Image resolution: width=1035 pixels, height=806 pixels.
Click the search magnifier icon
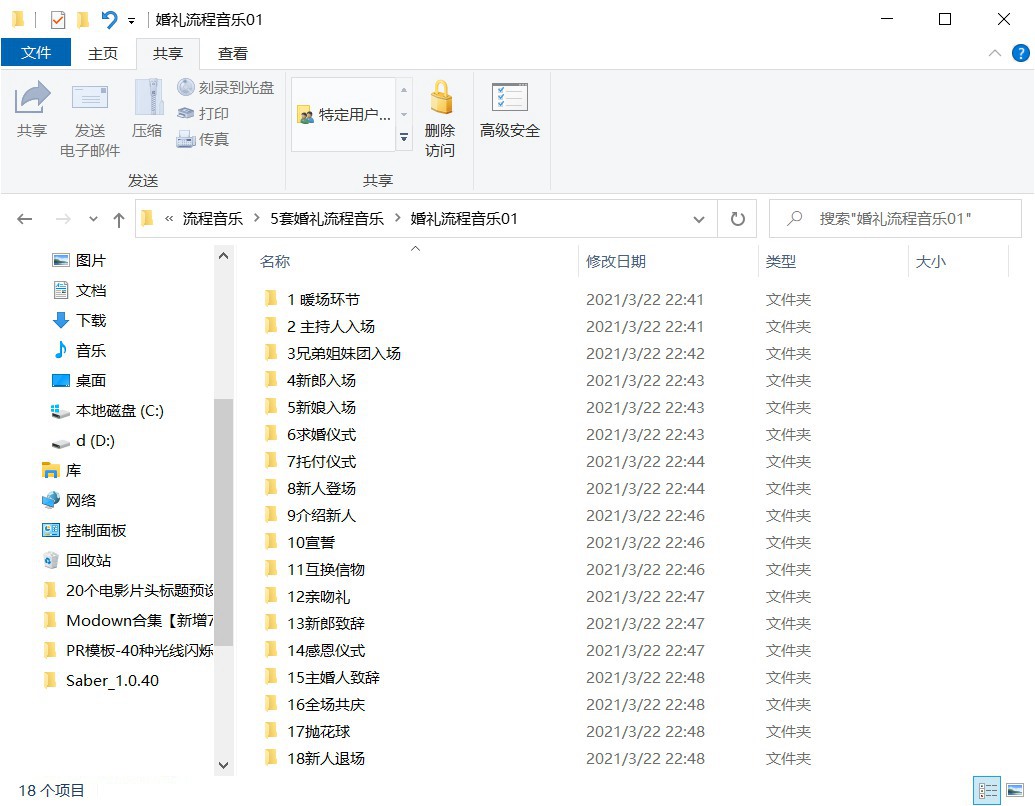(794, 218)
